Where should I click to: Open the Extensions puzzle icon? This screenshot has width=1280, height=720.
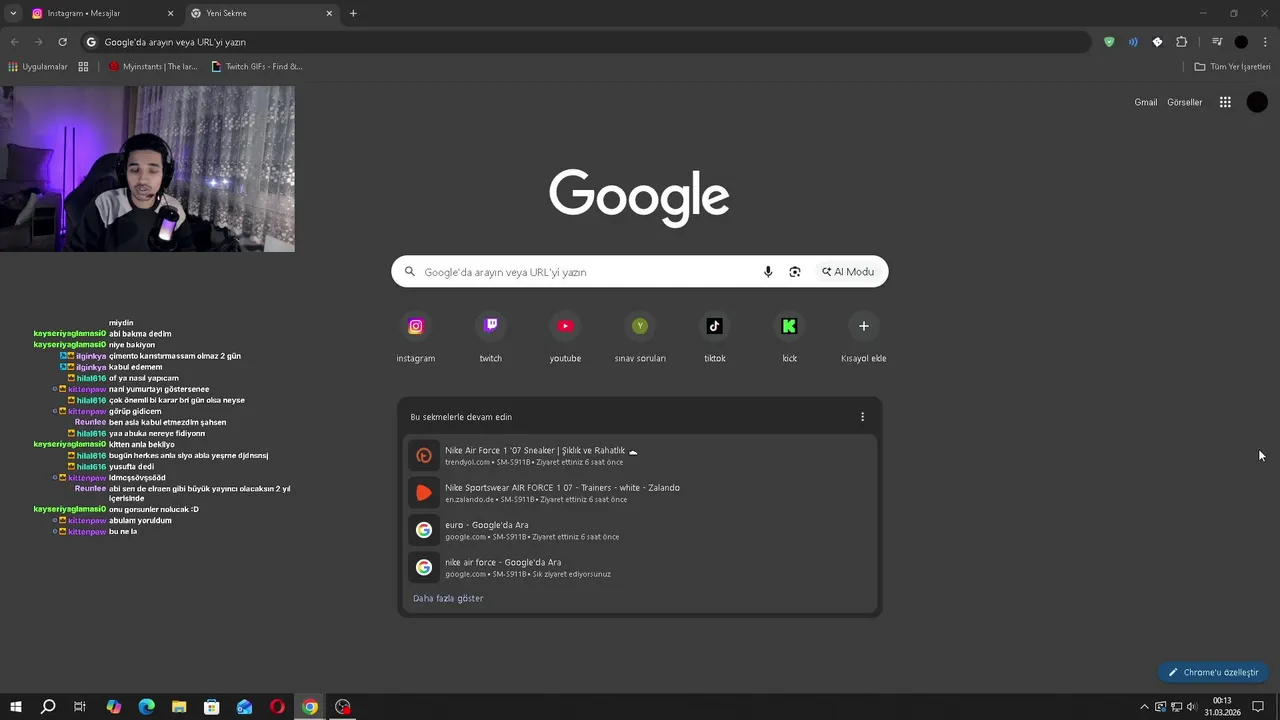click(x=1182, y=42)
